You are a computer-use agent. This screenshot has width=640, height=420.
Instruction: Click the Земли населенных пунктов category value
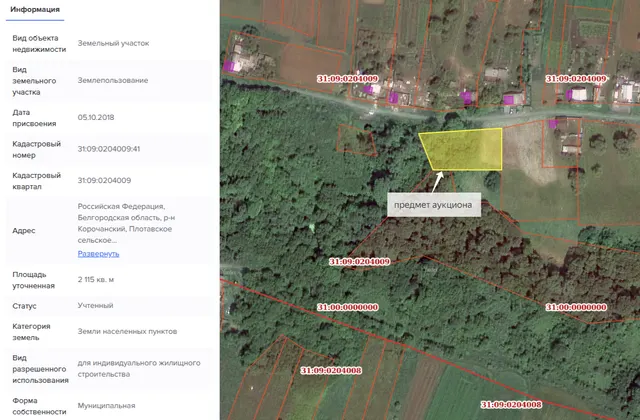coord(127,331)
